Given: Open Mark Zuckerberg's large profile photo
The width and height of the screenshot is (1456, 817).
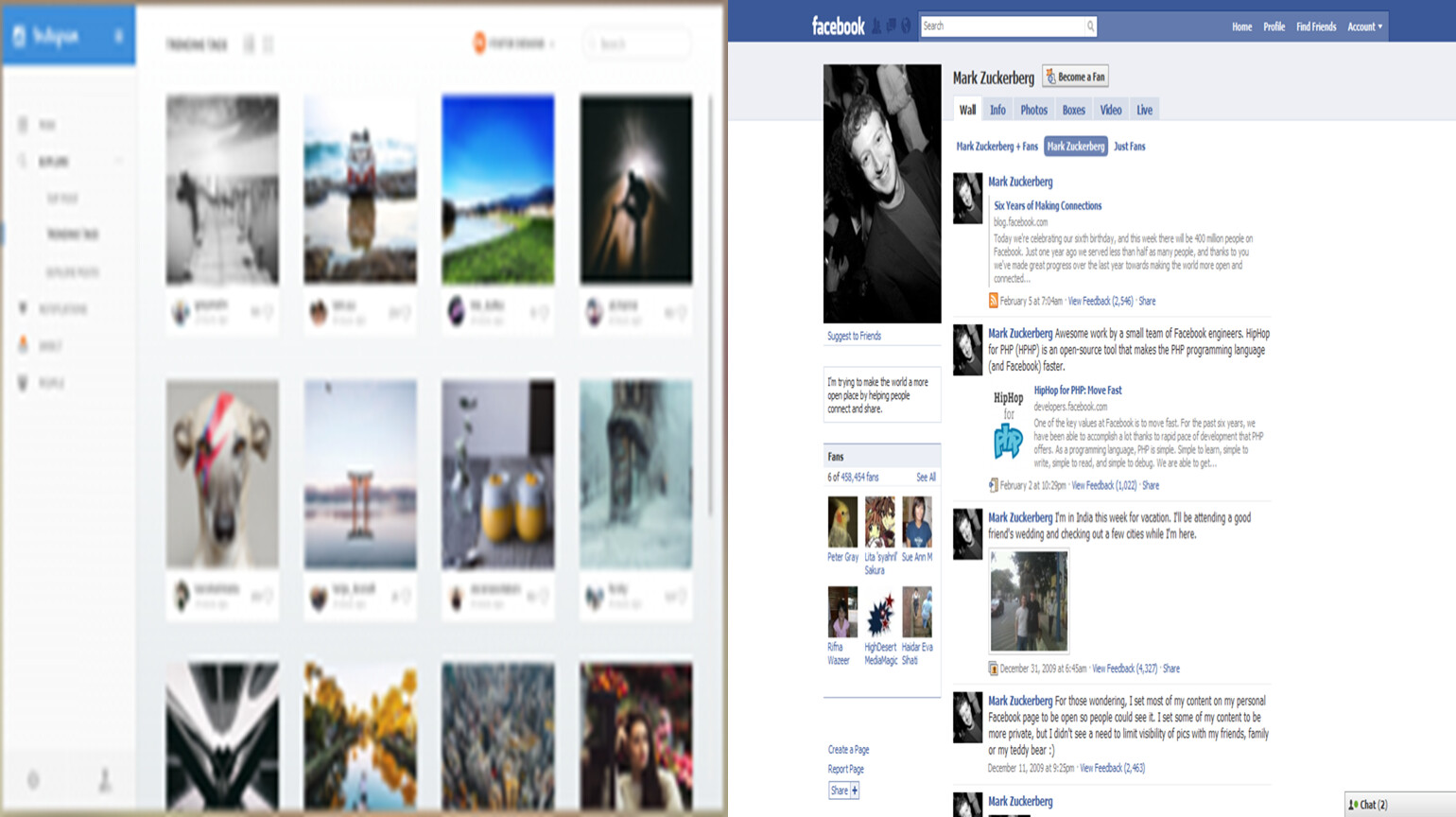Looking at the screenshot, I should tap(882, 194).
